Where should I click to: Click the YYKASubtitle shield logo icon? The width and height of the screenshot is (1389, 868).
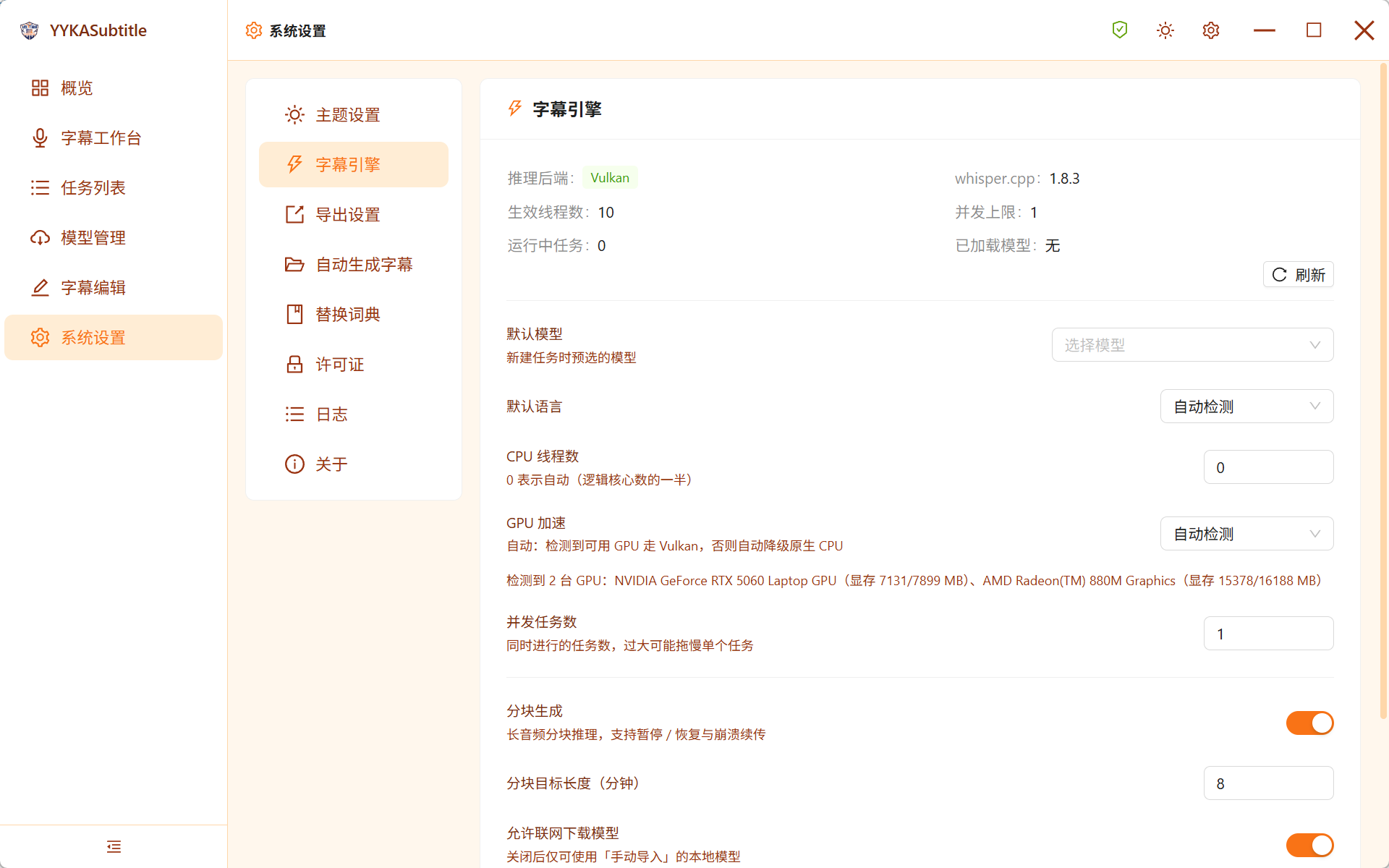29,30
